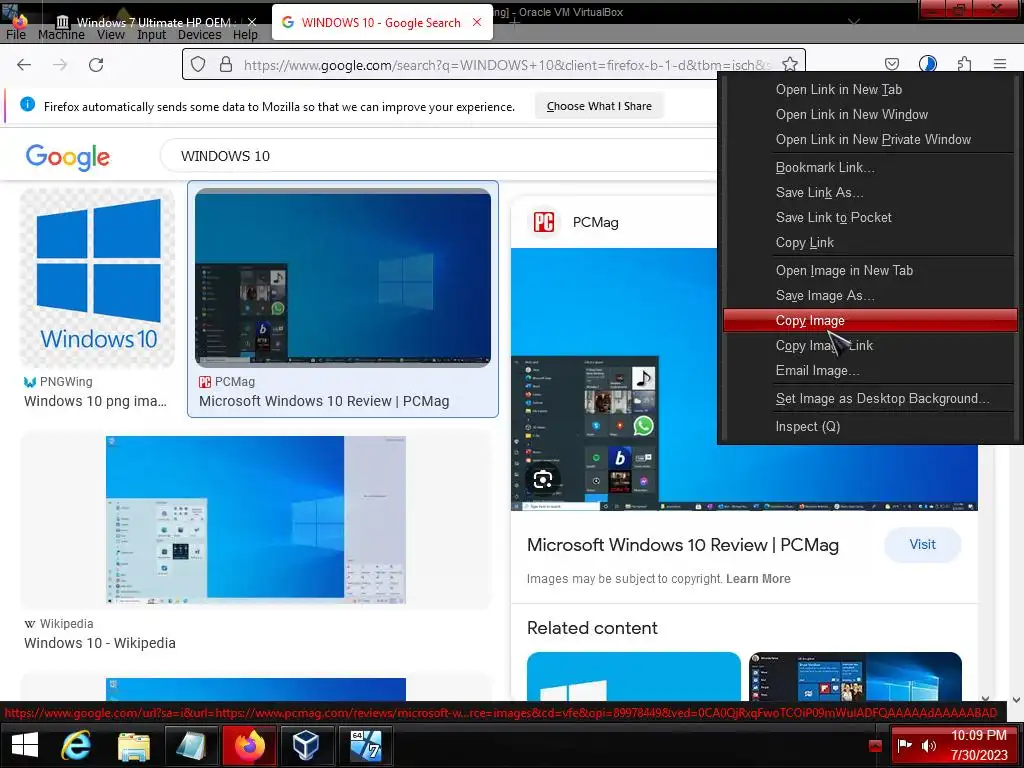The width and height of the screenshot is (1024, 768).
Task: Click the Choose What I Share button
Action: [x=599, y=106]
